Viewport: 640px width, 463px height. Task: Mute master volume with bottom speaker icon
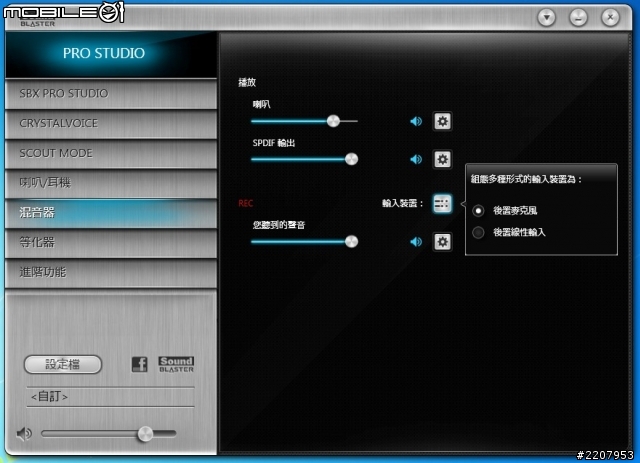24,434
